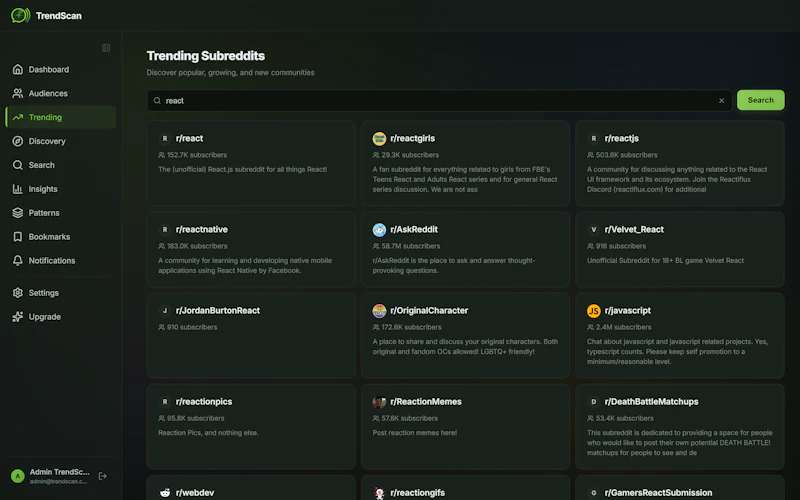Click the G avatar of r/GamersReactSubmission
The height and width of the screenshot is (500, 800).
point(593,493)
